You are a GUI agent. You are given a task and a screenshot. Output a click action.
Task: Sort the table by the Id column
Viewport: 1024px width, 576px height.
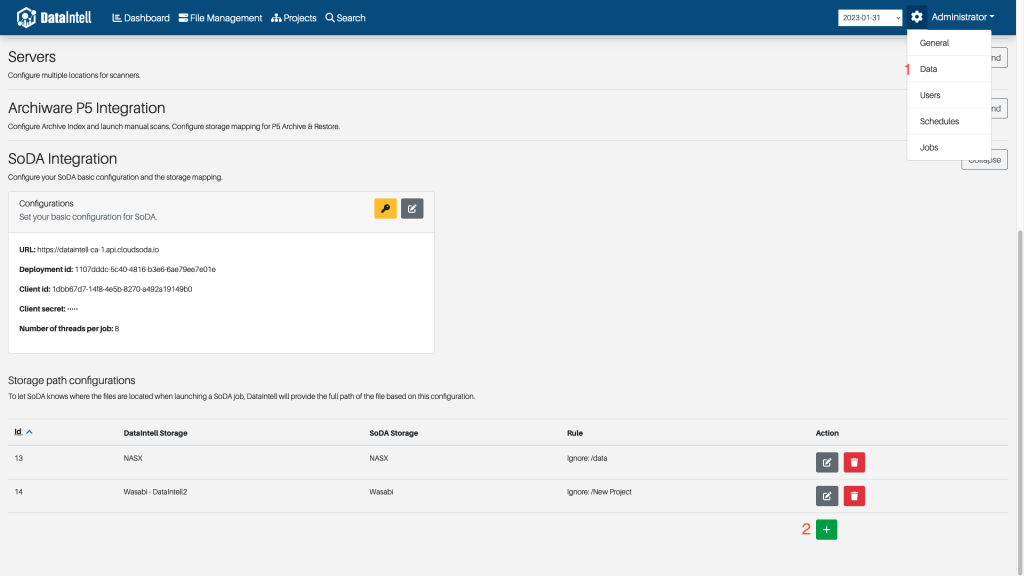23,432
